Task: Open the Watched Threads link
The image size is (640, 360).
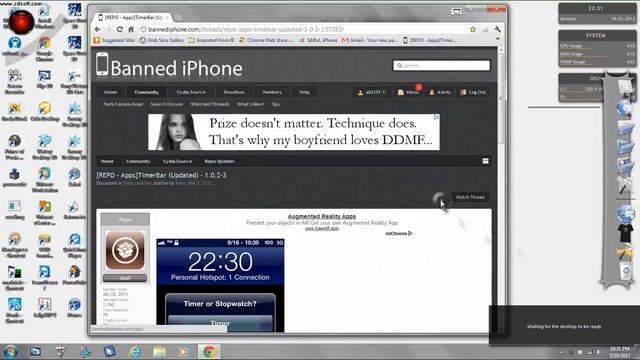Action: [x=210, y=104]
